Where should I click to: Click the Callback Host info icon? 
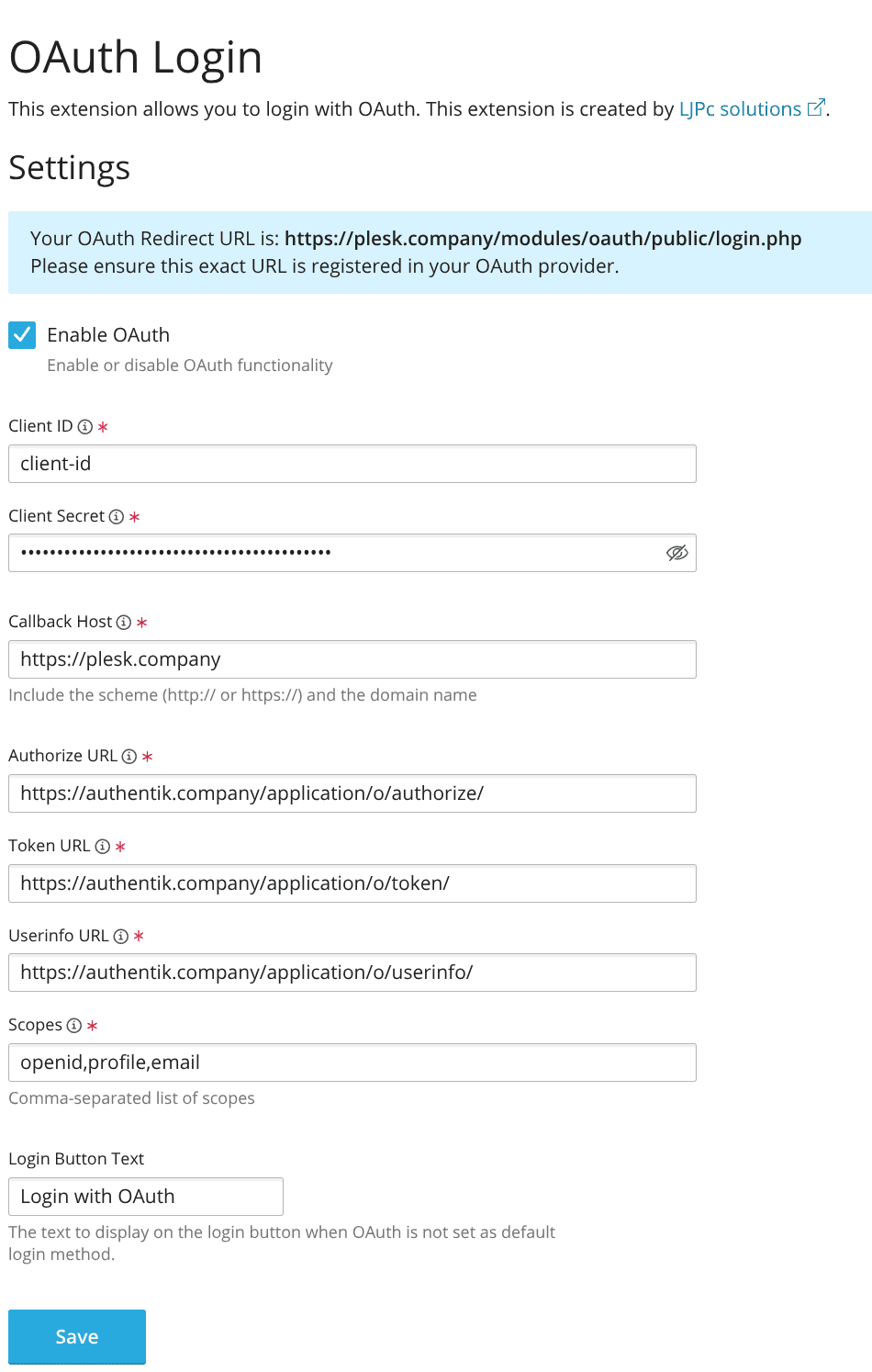(123, 622)
